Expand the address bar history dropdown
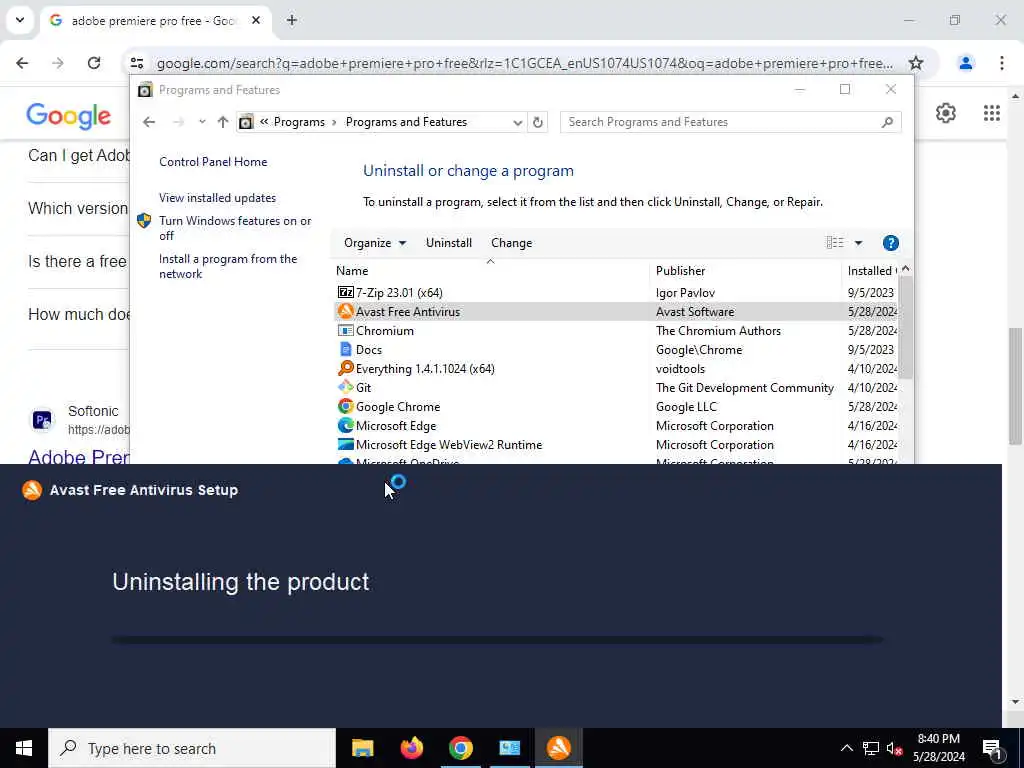The image size is (1024, 768). click(517, 122)
